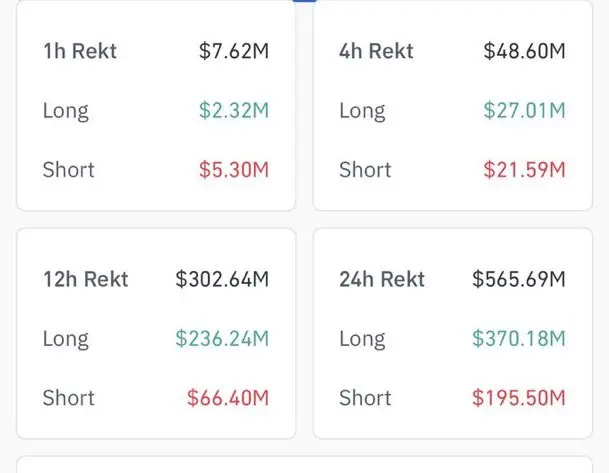609x473 pixels.
Task: Click the 1h Rekt card title
Action: pyautogui.click(x=80, y=51)
